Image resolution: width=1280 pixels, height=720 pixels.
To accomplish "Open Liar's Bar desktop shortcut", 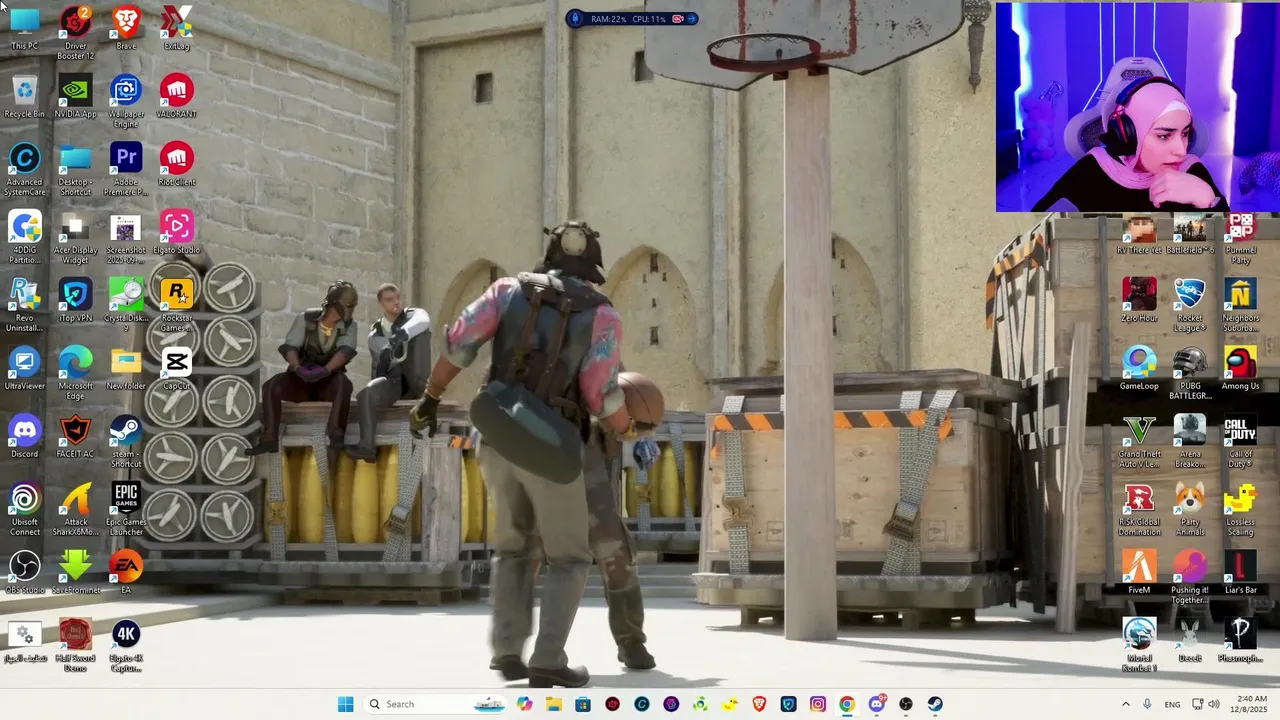I will (1240, 572).
